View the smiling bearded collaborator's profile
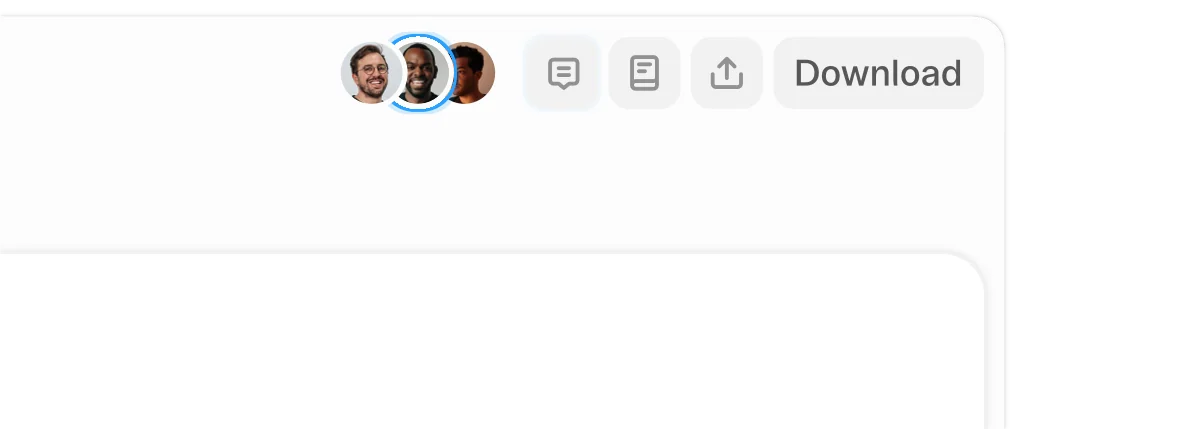Image resolution: width=1200 pixels, height=429 pixels. coord(371,73)
